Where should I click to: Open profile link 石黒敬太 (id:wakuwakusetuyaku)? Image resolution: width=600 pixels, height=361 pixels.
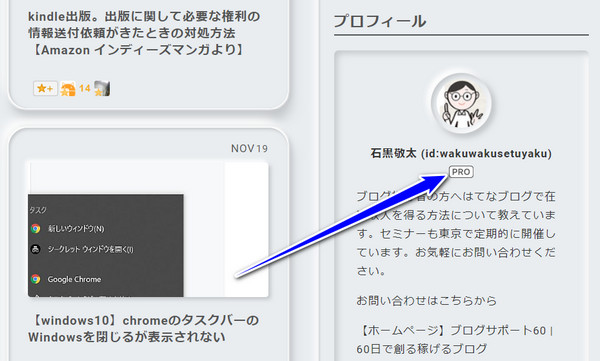coord(461,154)
